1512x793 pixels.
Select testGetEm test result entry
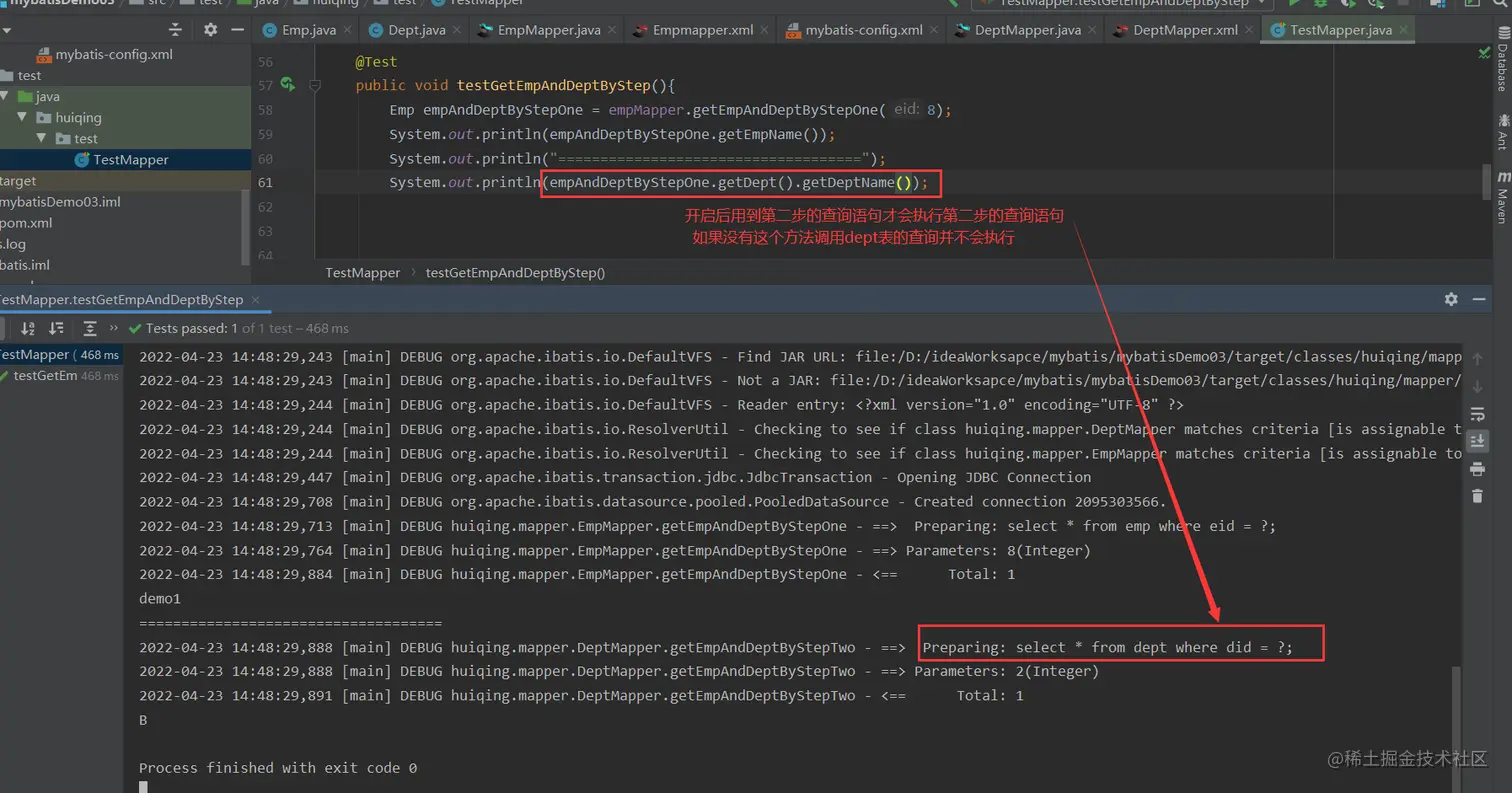pyautogui.click(x=60, y=376)
